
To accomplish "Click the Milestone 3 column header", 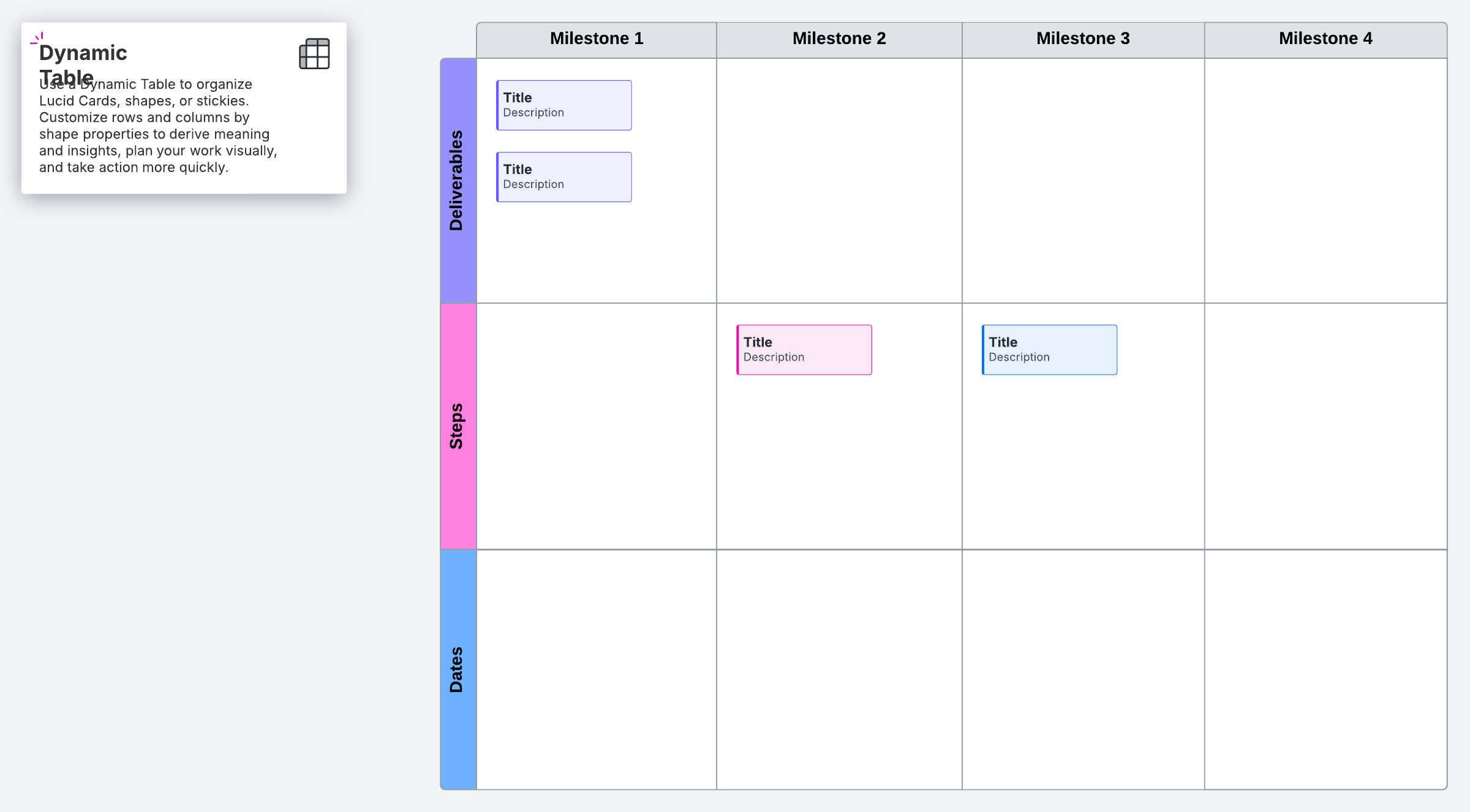I will pyautogui.click(x=1082, y=39).
